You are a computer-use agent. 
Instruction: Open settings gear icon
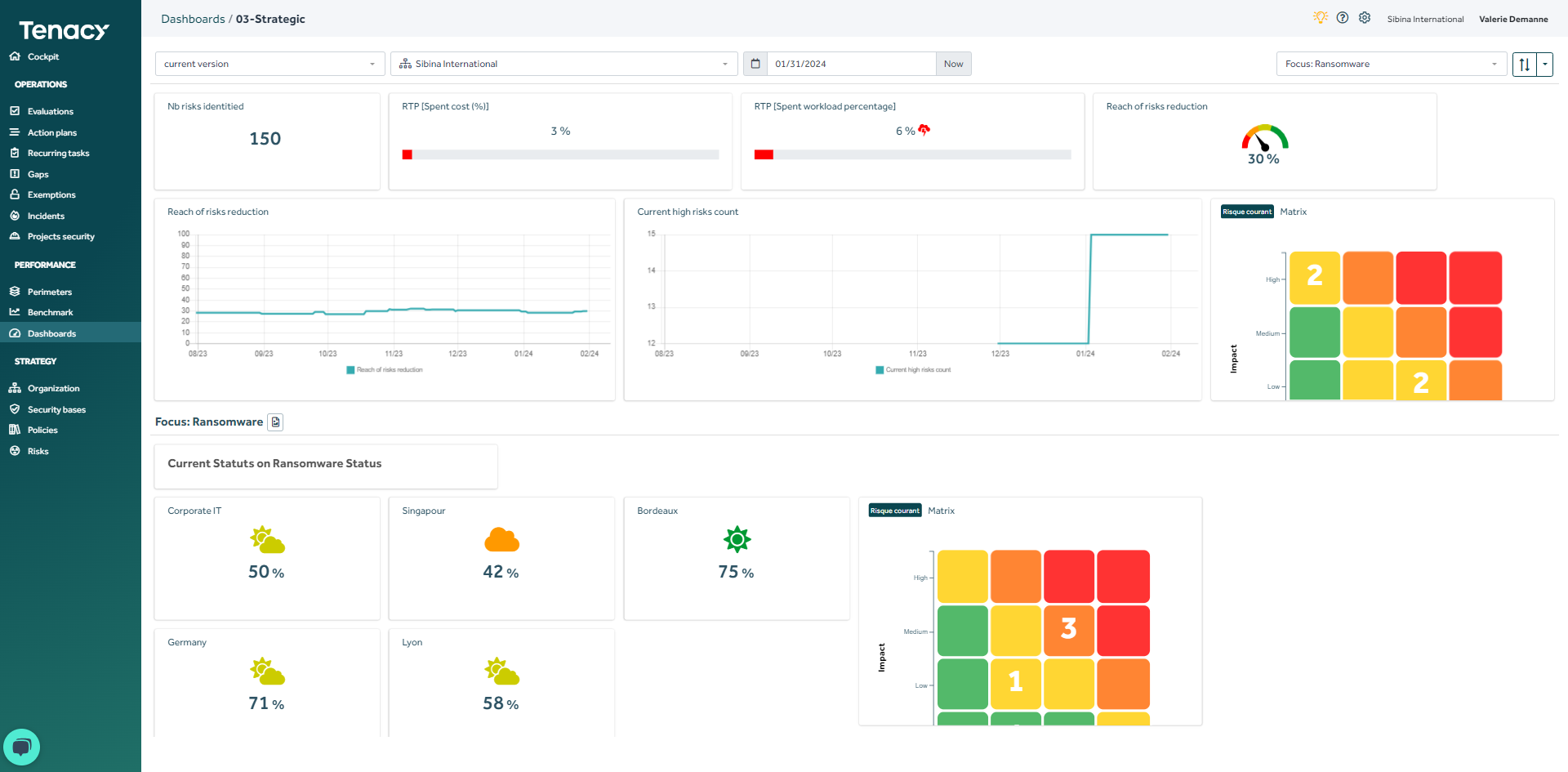1365,17
